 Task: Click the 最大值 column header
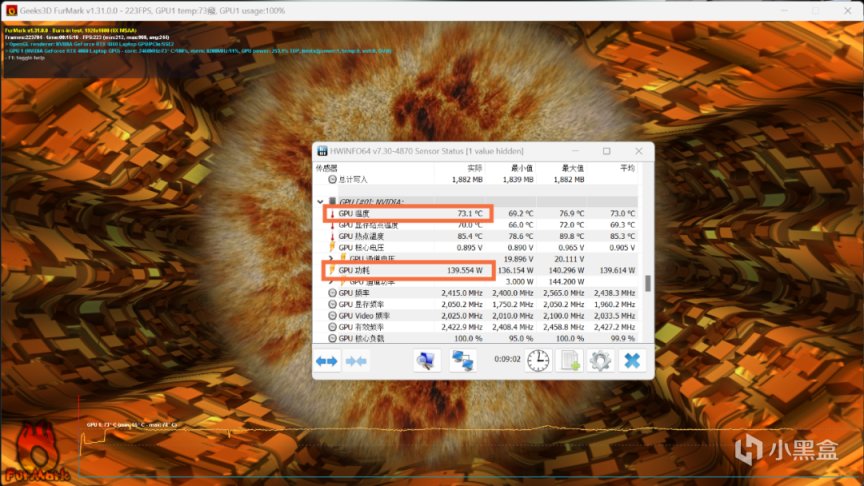point(573,168)
